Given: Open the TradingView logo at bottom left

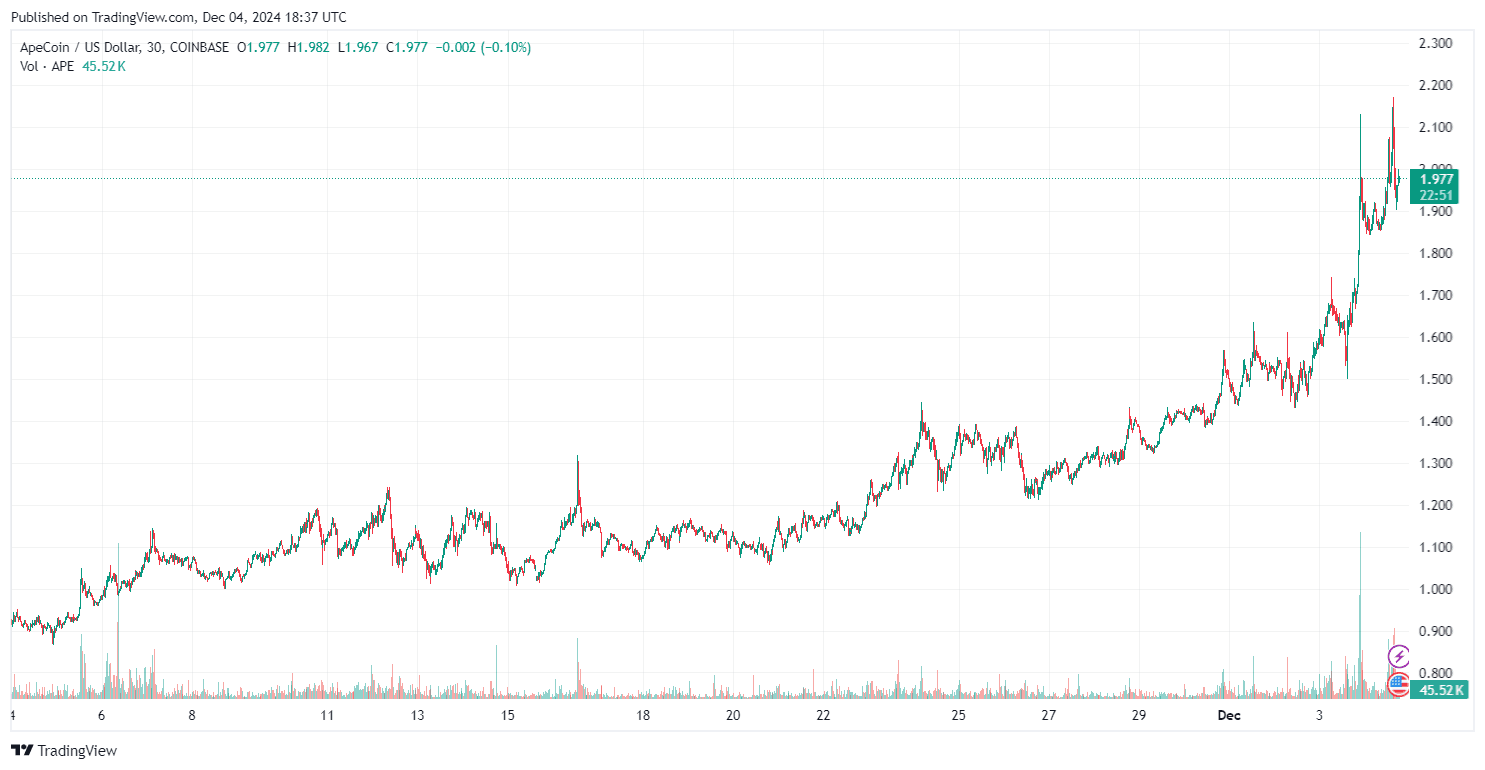Looking at the screenshot, I should tap(64, 750).
